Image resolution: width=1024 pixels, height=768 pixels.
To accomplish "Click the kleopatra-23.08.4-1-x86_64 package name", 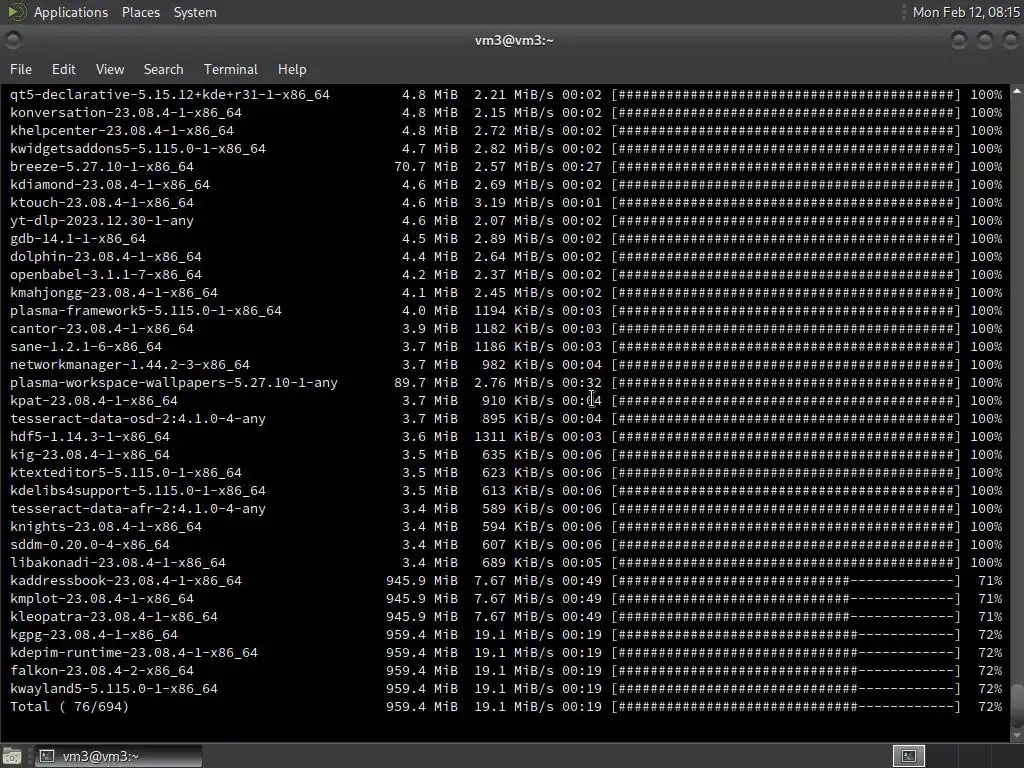I will (114, 616).
